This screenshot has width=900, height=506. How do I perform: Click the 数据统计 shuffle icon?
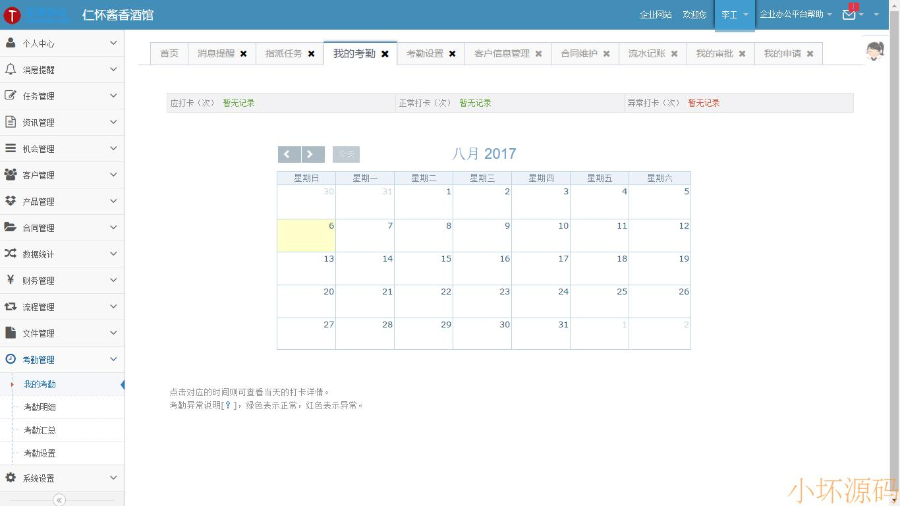[x=10, y=253]
